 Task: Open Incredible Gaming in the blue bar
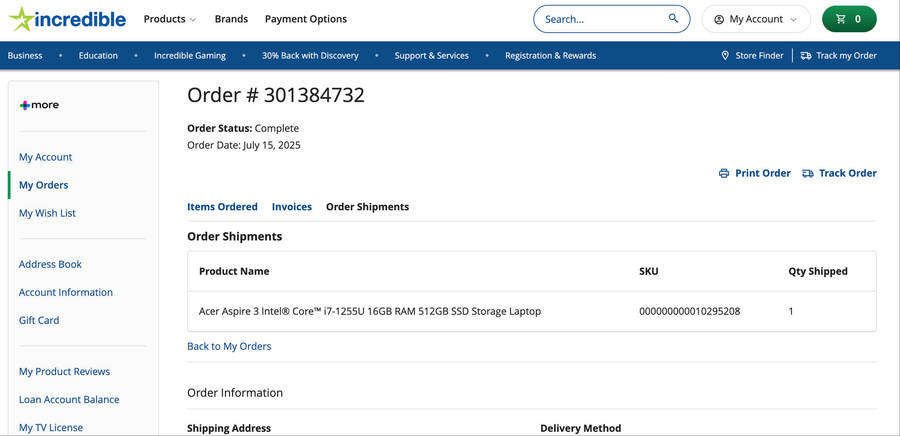coord(190,56)
